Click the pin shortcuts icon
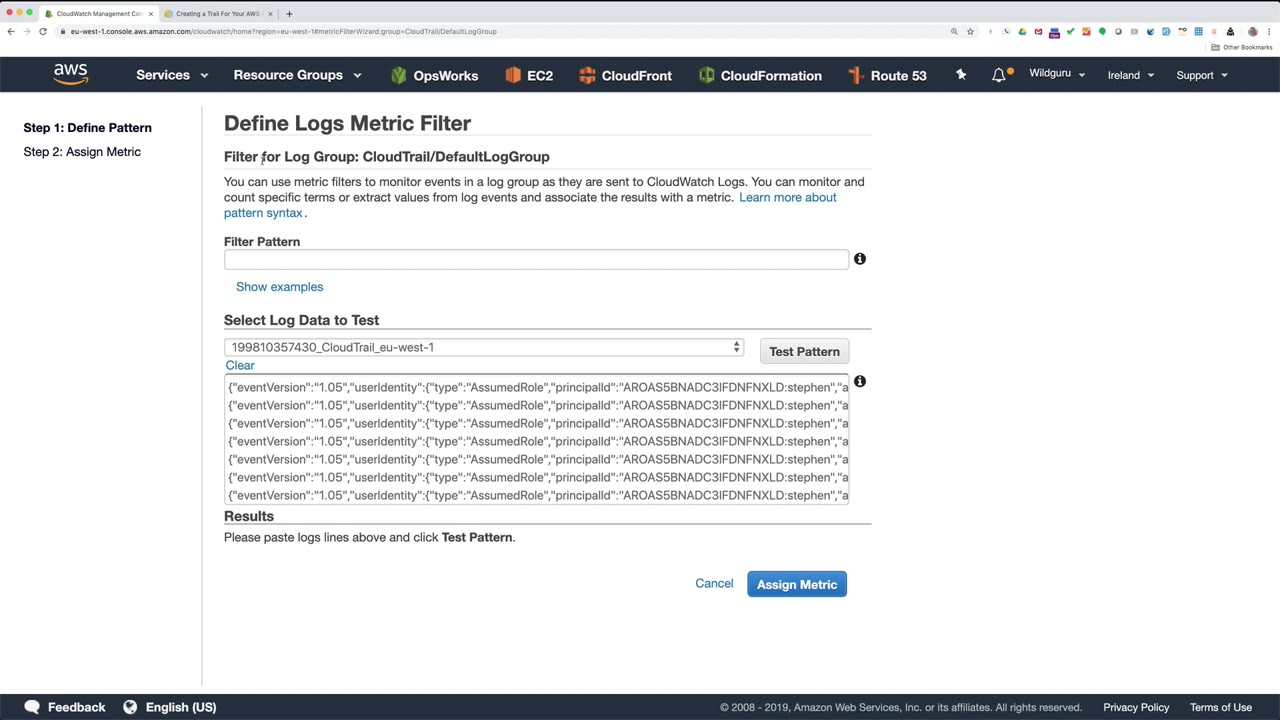Viewport: 1280px width, 720px height. click(961, 75)
